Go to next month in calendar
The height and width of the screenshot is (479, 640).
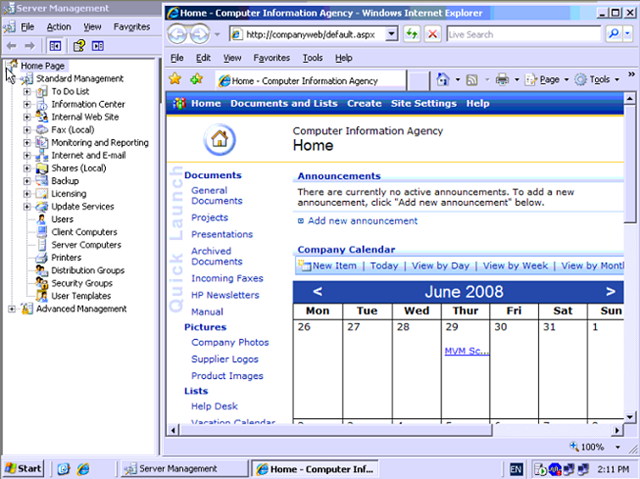point(610,292)
